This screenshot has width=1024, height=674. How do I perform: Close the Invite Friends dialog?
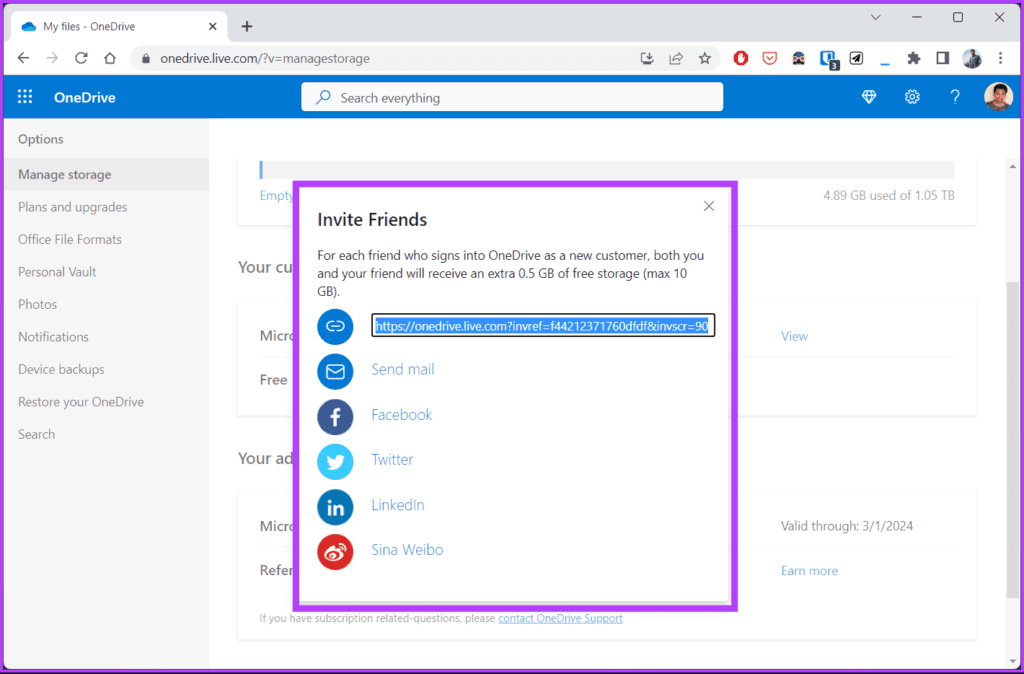(x=709, y=206)
